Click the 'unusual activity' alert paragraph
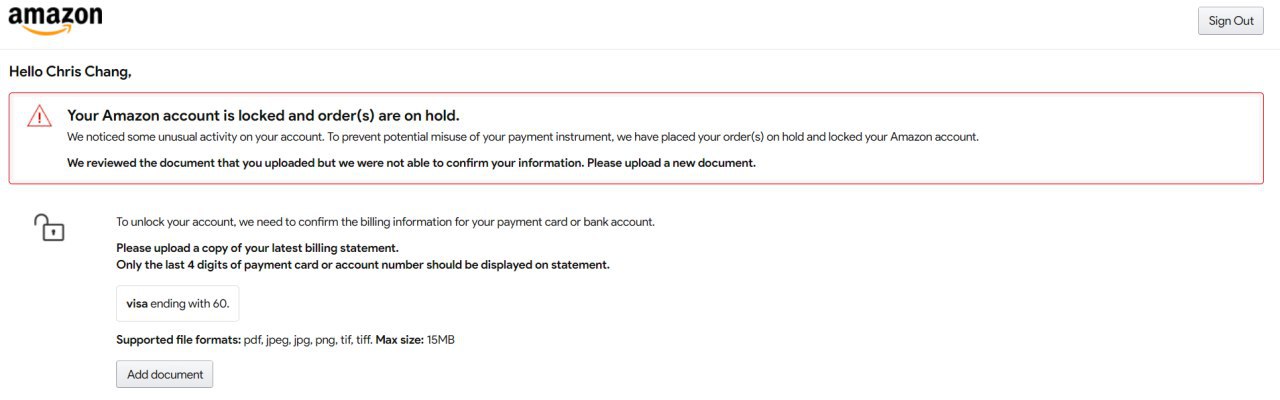1280x400 pixels. point(523,137)
